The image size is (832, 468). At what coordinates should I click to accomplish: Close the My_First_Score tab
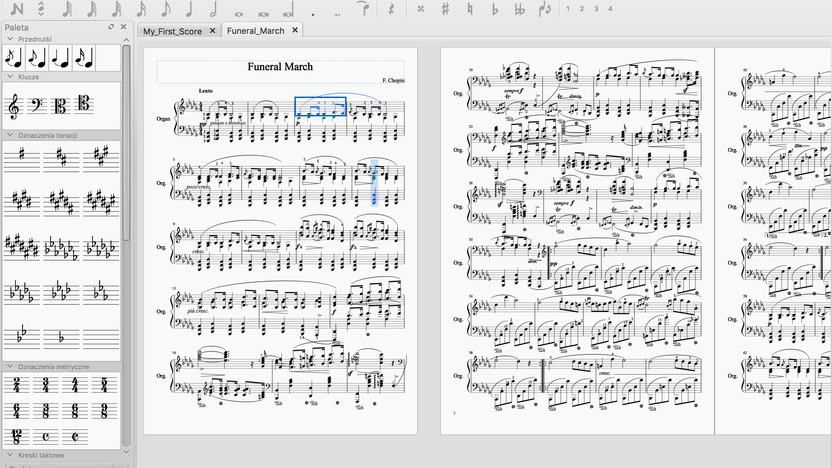point(212,31)
